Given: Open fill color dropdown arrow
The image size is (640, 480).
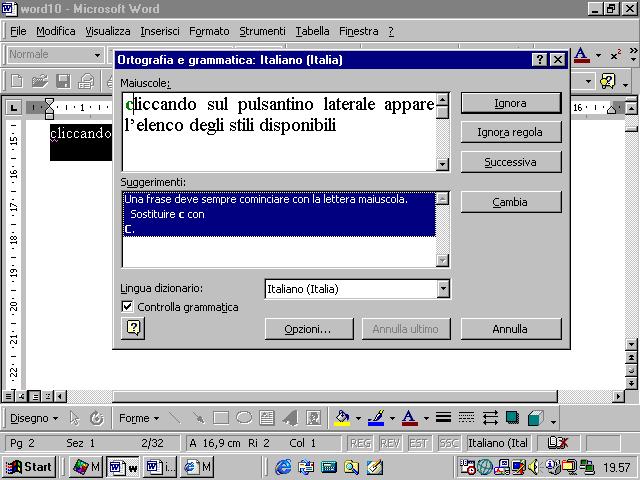Looking at the screenshot, I should pyautogui.click(x=358, y=418).
